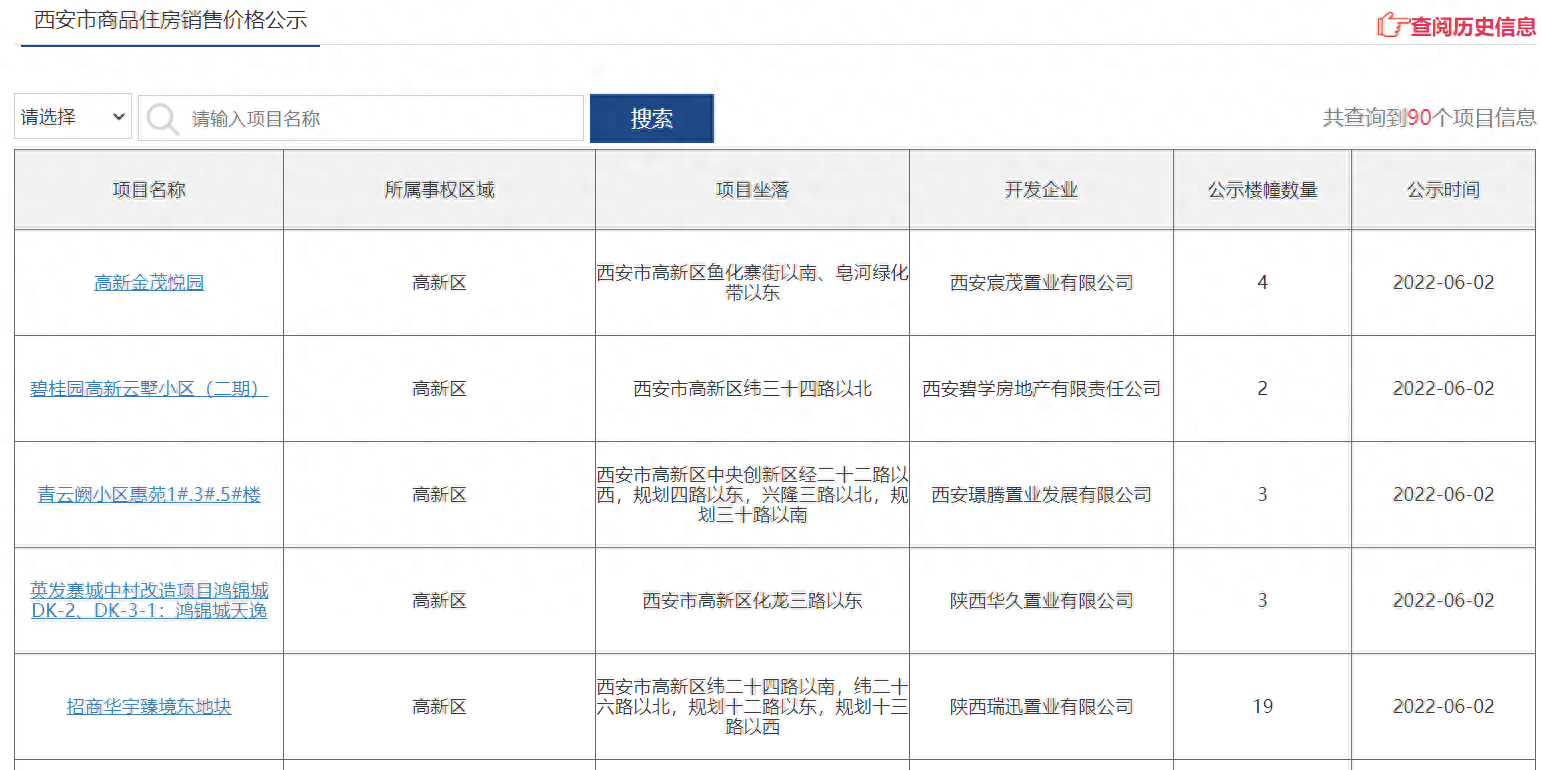The width and height of the screenshot is (1541, 770).
Task: Click the magnifier icon in search box
Action: (162, 119)
